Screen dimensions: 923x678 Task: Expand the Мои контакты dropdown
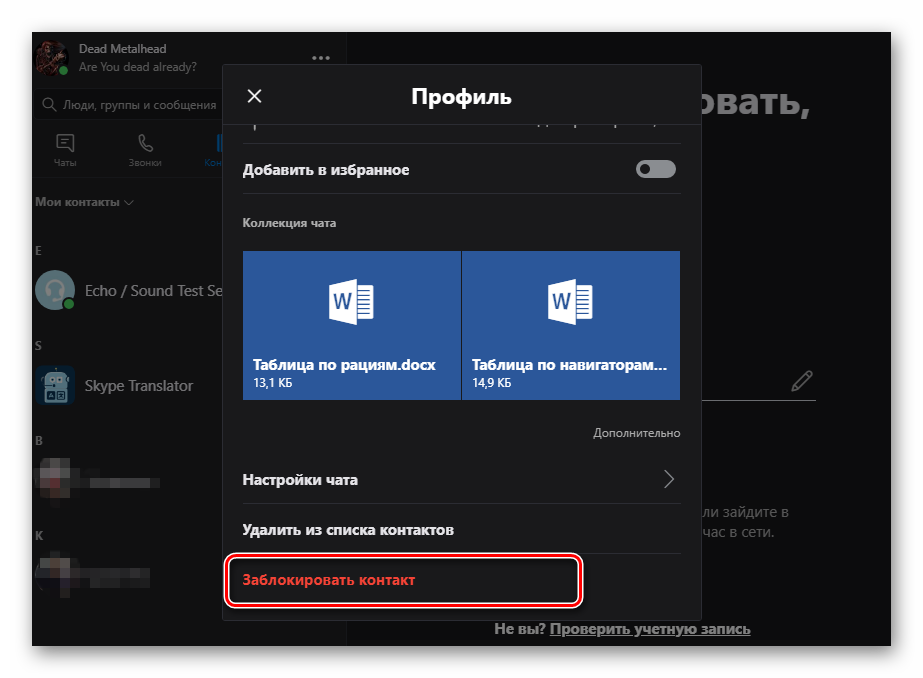(84, 202)
